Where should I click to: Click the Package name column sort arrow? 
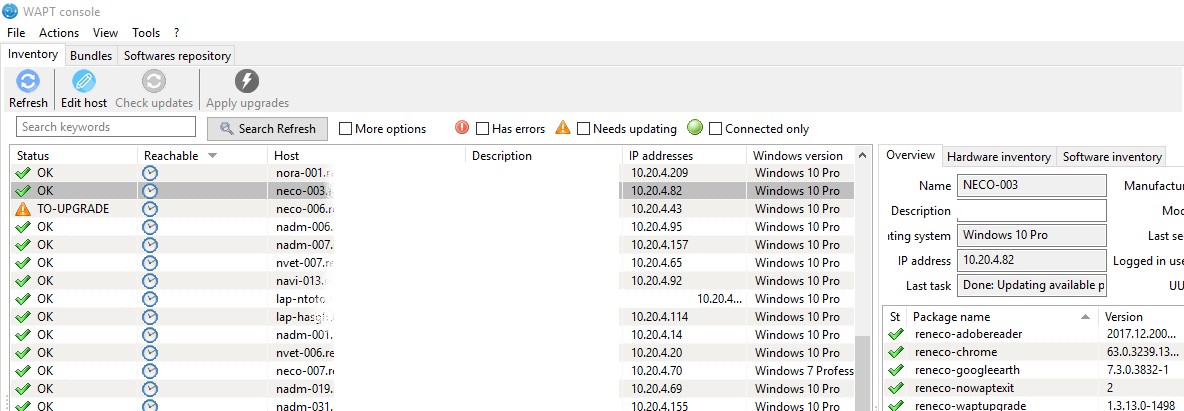point(1084,316)
